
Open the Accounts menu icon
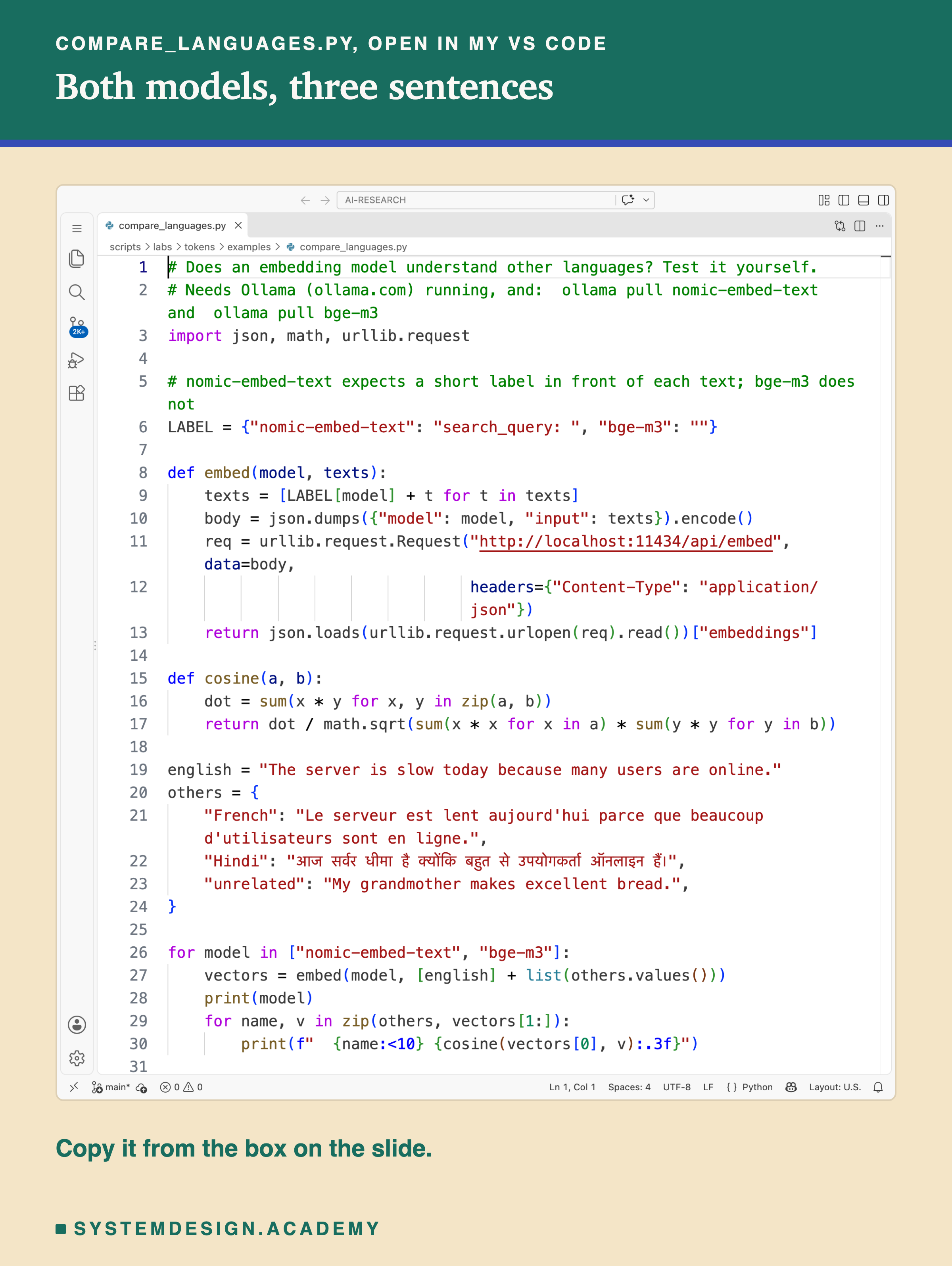click(x=77, y=1024)
